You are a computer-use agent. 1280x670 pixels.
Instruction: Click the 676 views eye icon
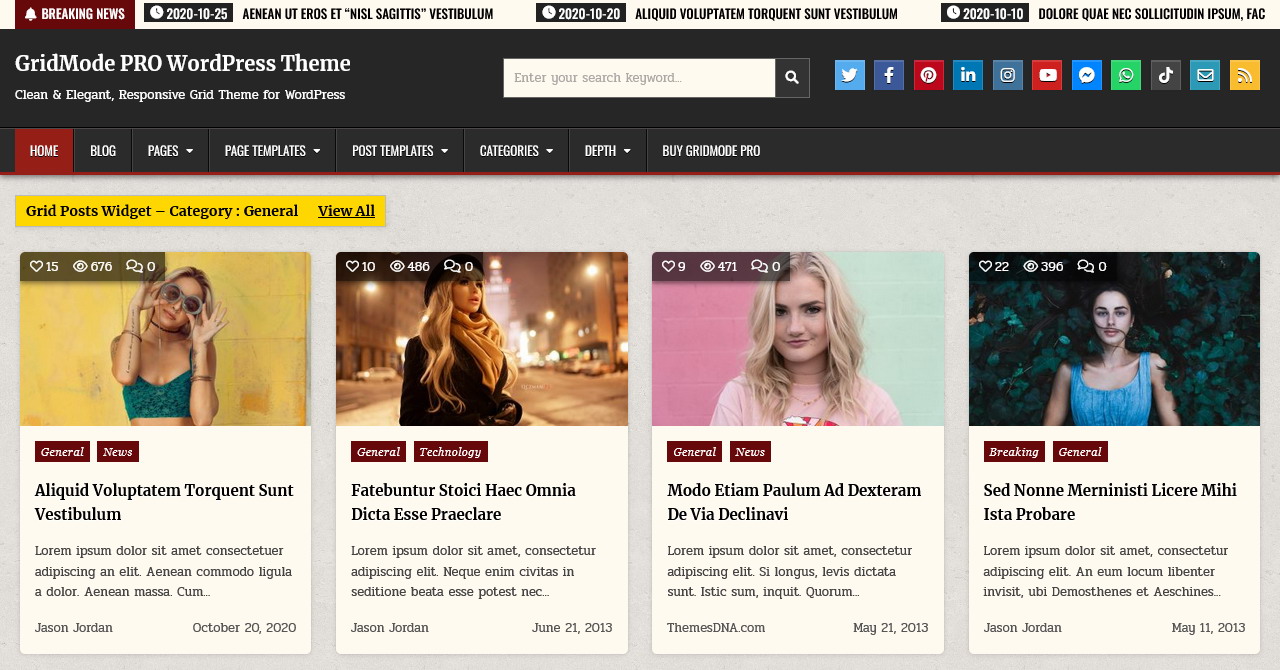tap(81, 267)
